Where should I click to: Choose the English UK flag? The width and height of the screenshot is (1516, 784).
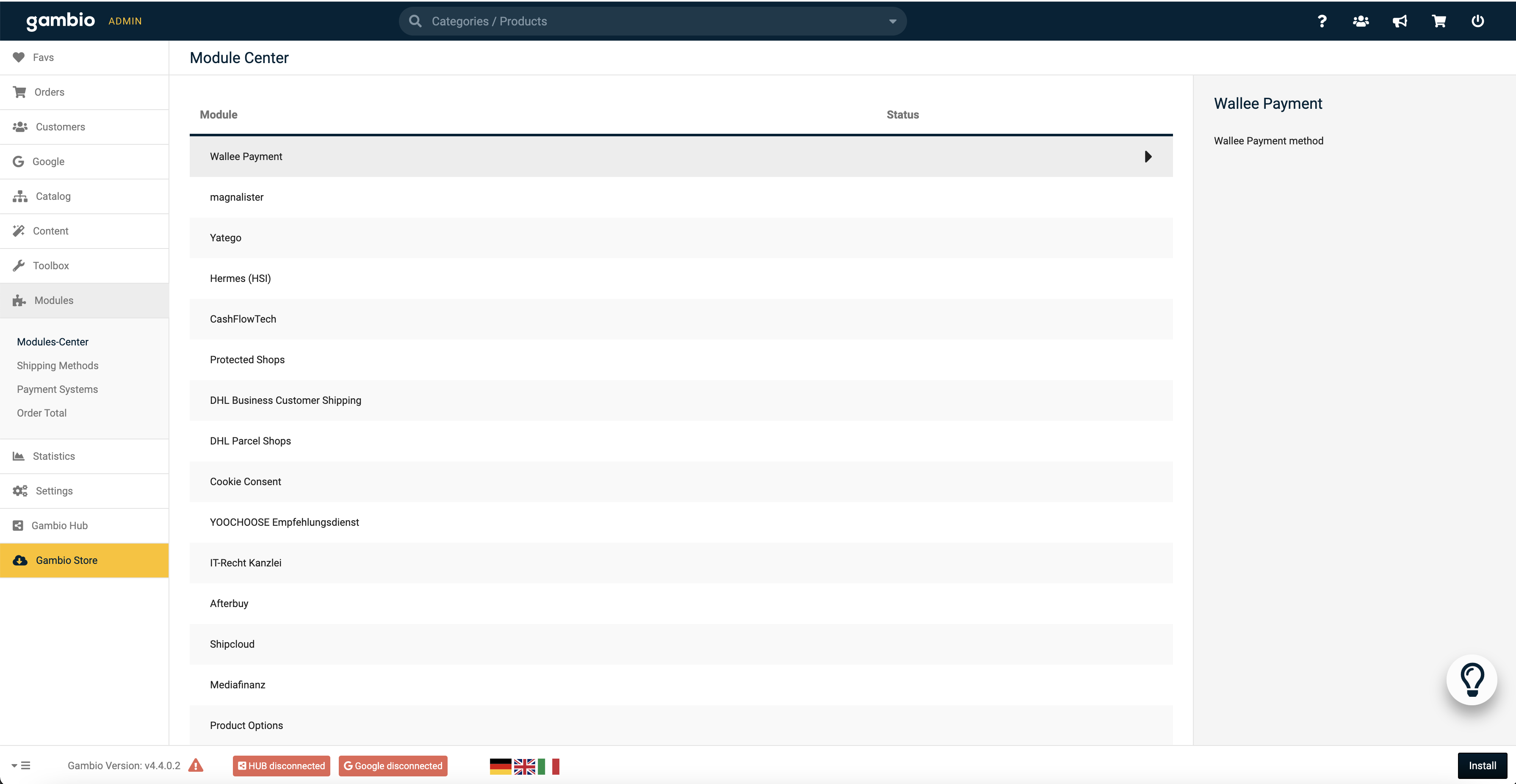(x=524, y=766)
